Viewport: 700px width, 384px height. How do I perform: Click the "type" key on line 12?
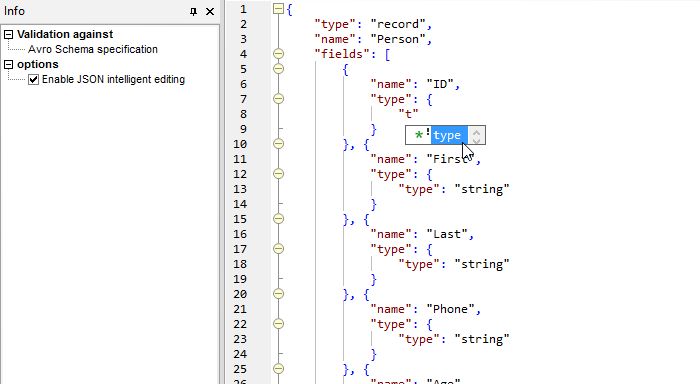click(391, 174)
